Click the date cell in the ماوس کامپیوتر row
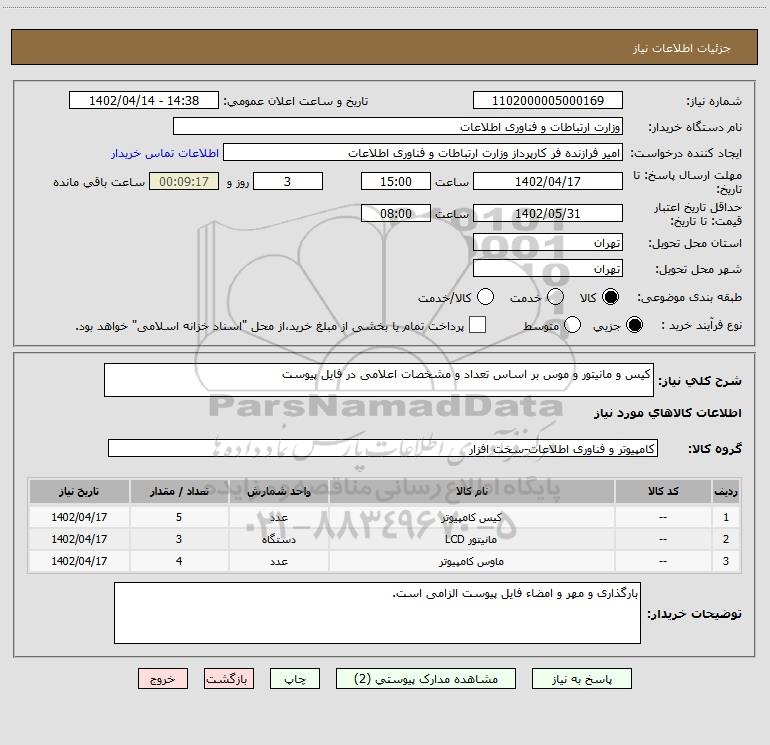Screen dimensions: 770x745 click(79, 561)
